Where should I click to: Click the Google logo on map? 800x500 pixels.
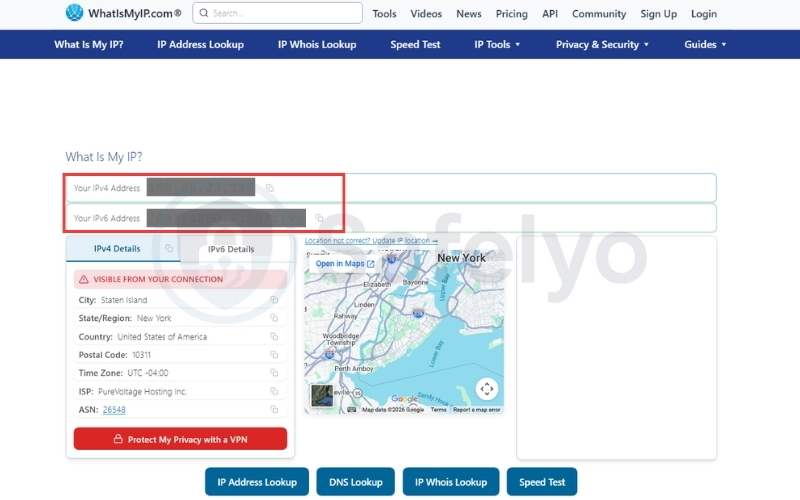[x=404, y=399]
